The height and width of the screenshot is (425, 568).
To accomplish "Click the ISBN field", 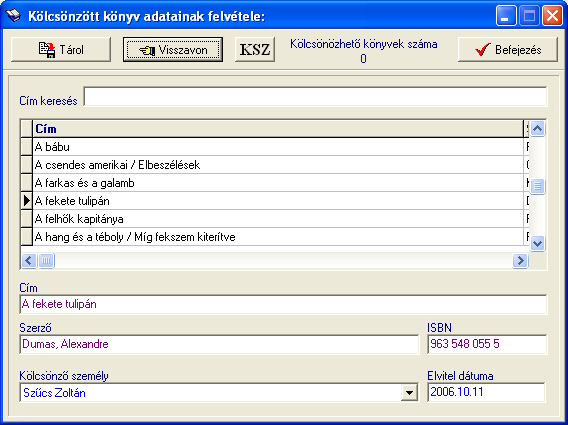I will (x=487, y=344).
